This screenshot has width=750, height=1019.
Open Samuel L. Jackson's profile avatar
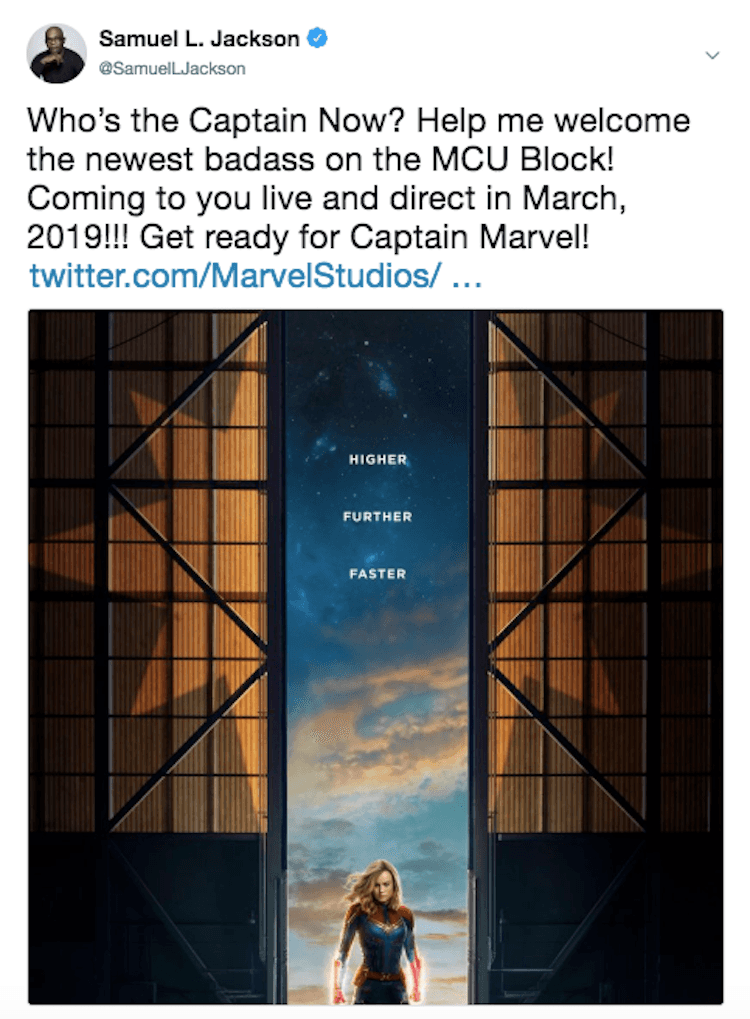pos(57,53)
